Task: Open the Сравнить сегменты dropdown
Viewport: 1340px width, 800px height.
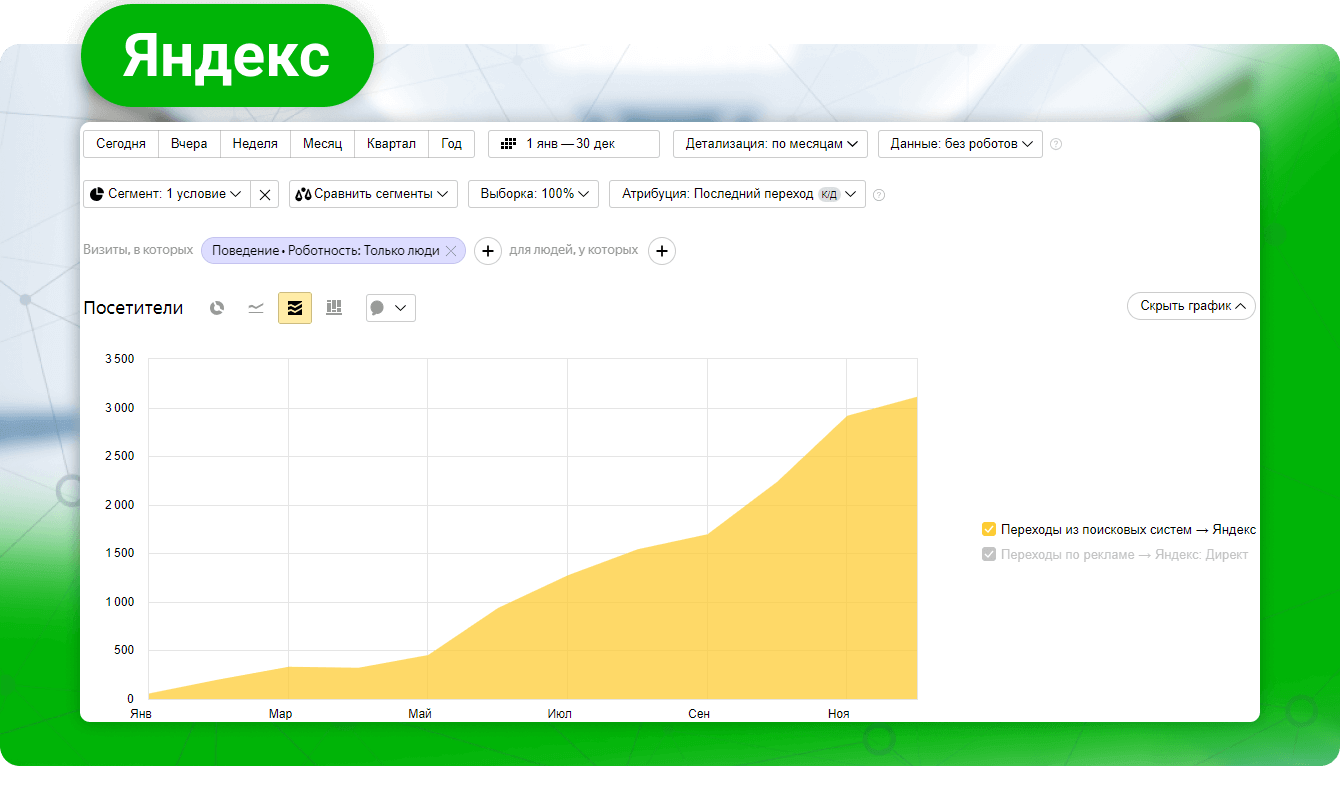Action: coord(373,194)
